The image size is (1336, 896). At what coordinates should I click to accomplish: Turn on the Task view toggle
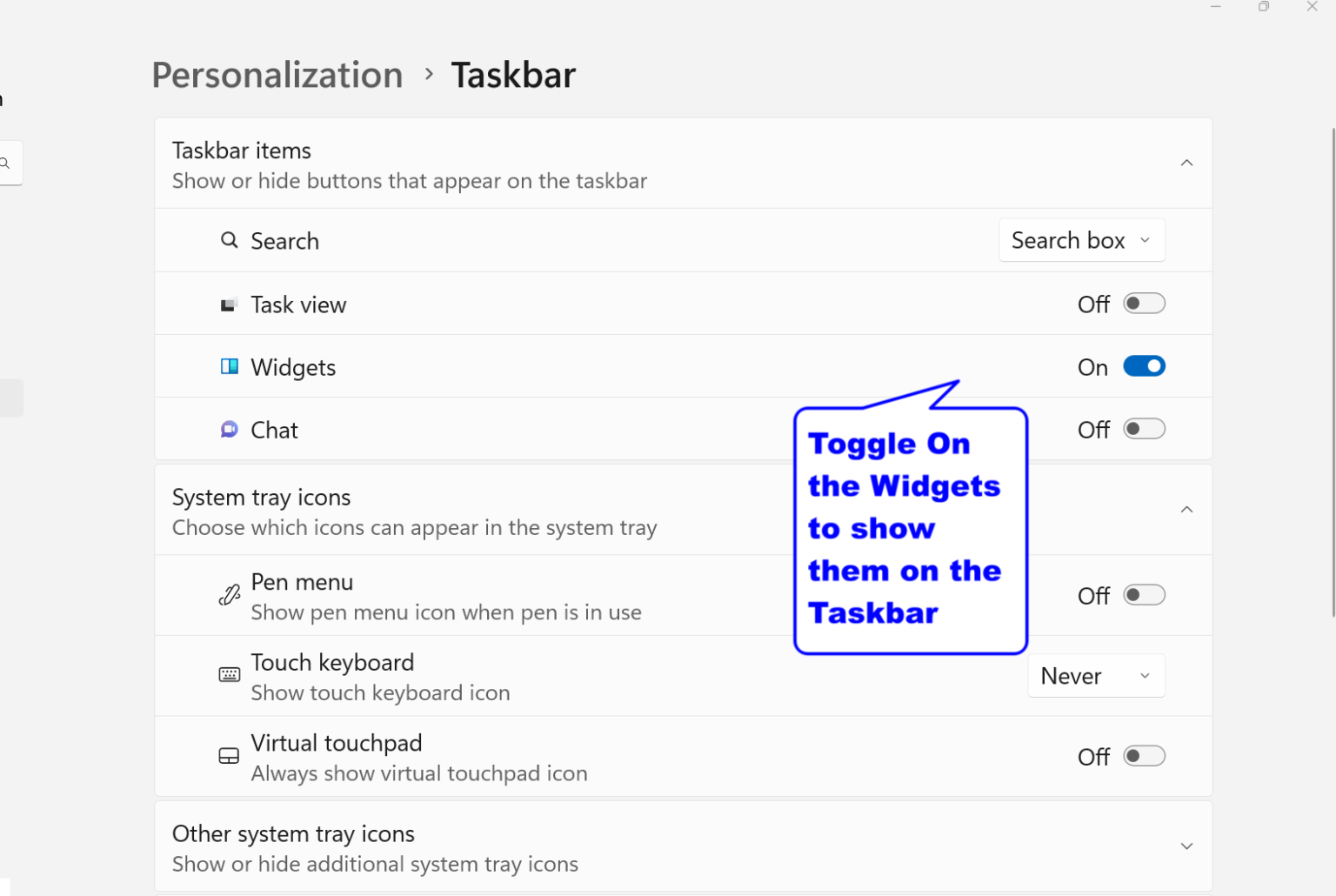1145,304
